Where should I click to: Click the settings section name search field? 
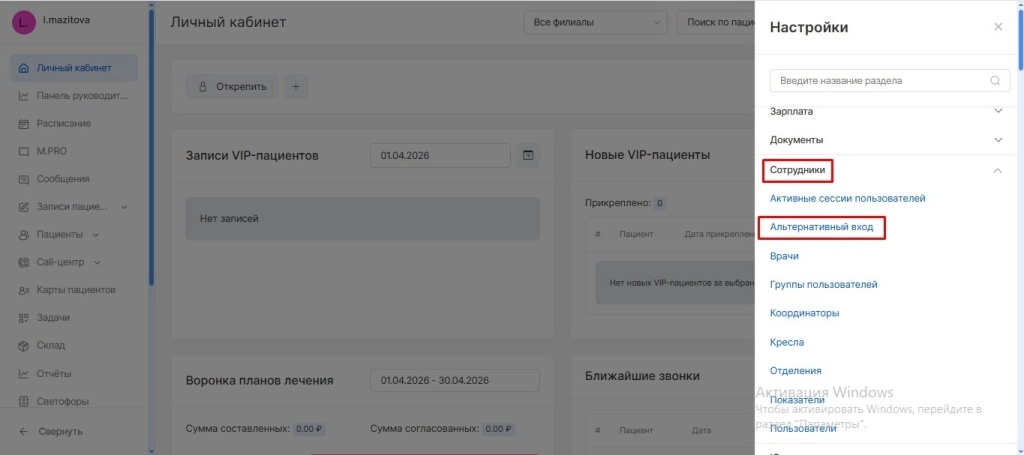(x=875, y=81)
